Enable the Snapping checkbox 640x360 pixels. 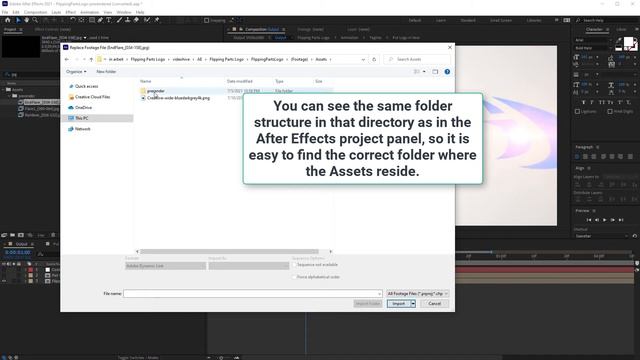coord(207,20)
